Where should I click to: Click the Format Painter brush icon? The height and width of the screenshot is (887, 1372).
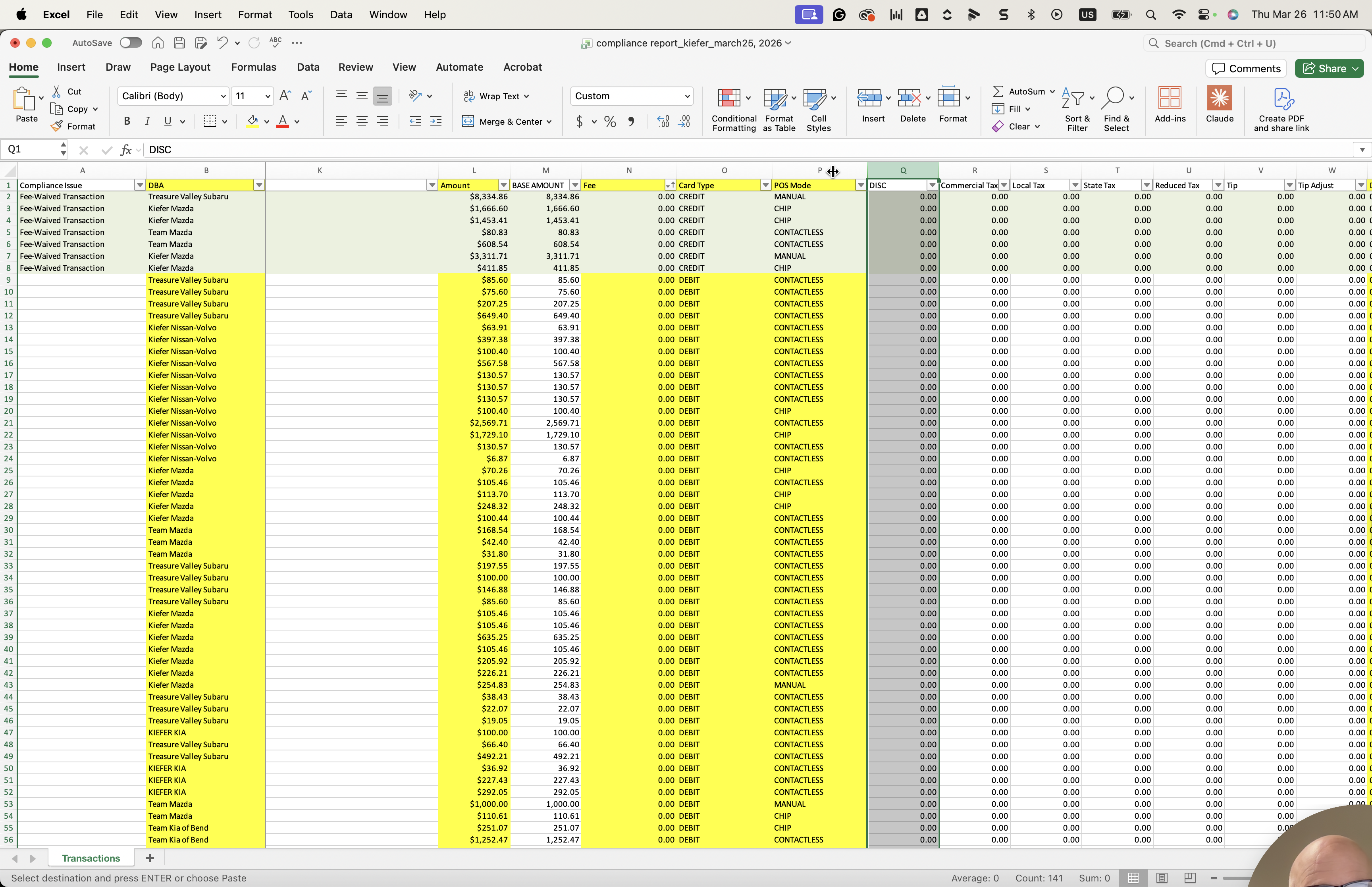(x=56, y=126)
